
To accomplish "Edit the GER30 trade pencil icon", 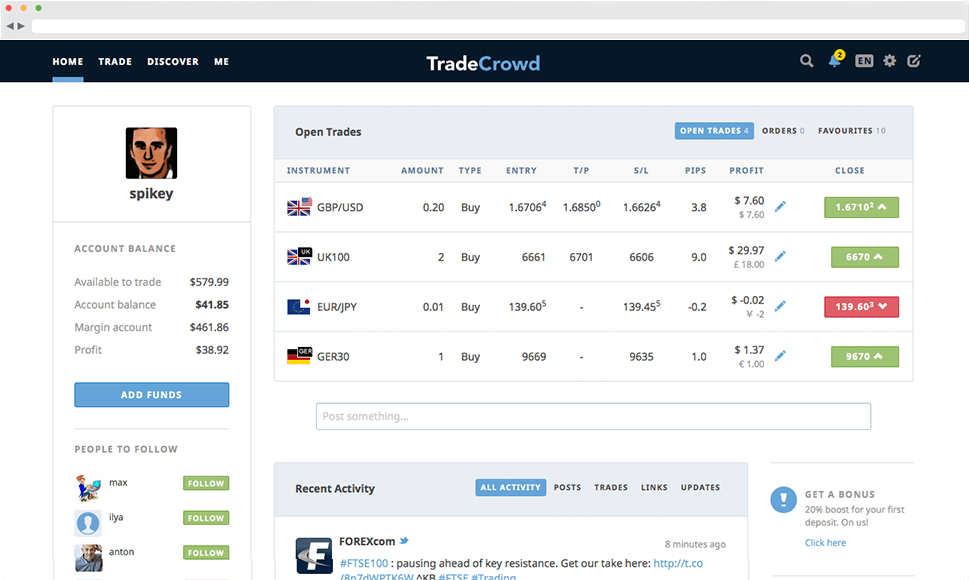I will tap(781, 356).
